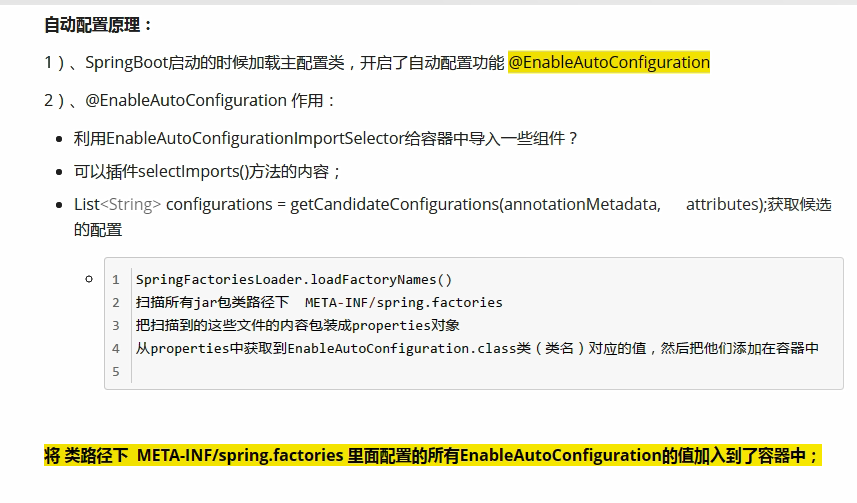The height and width of the screenshot is (503, 857).
Task: Click empty line 5 in code block
Action: pos(400,371)
